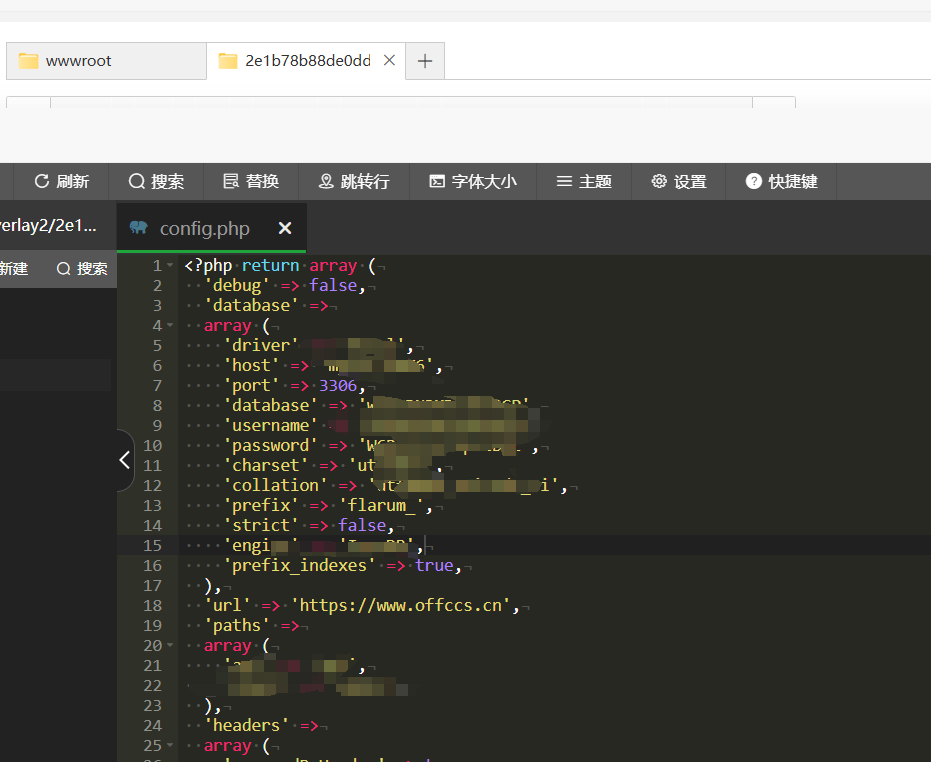931x762 pixels.
Task: Click the 'headers' key on line 24
Action: tap(246, 725)
